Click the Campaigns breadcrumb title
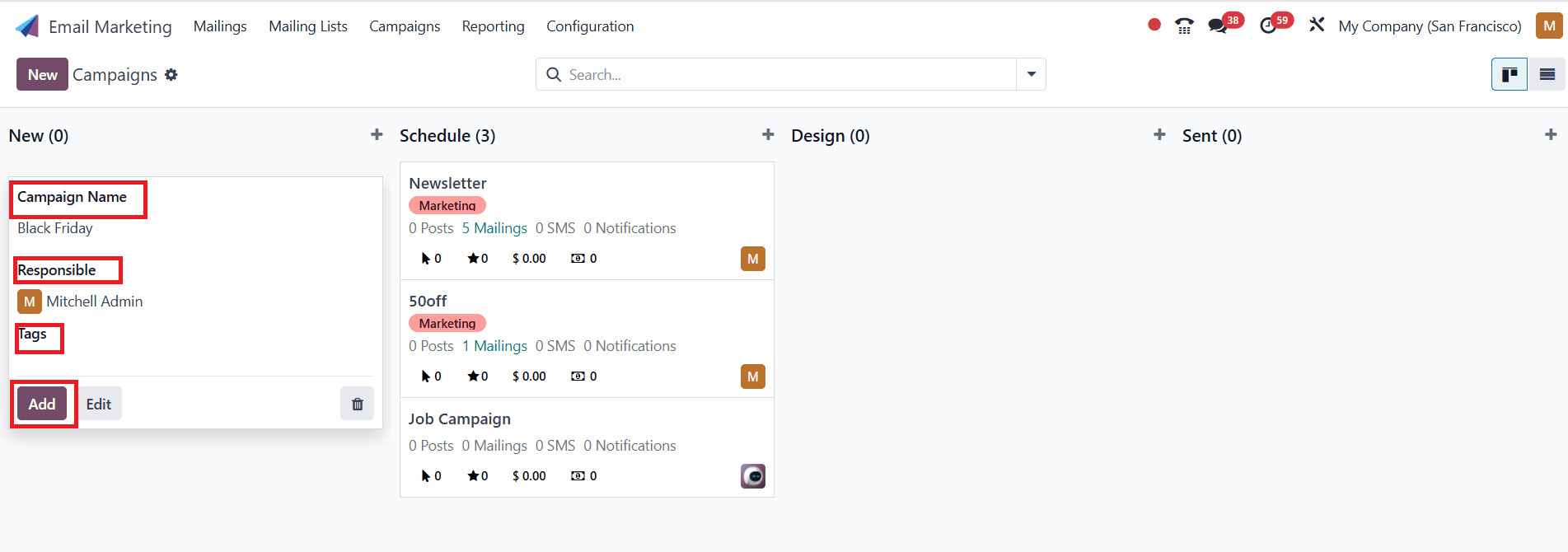Image resolution: width=1568 pixels, height=552 pixels. click(x=115, y=75)
